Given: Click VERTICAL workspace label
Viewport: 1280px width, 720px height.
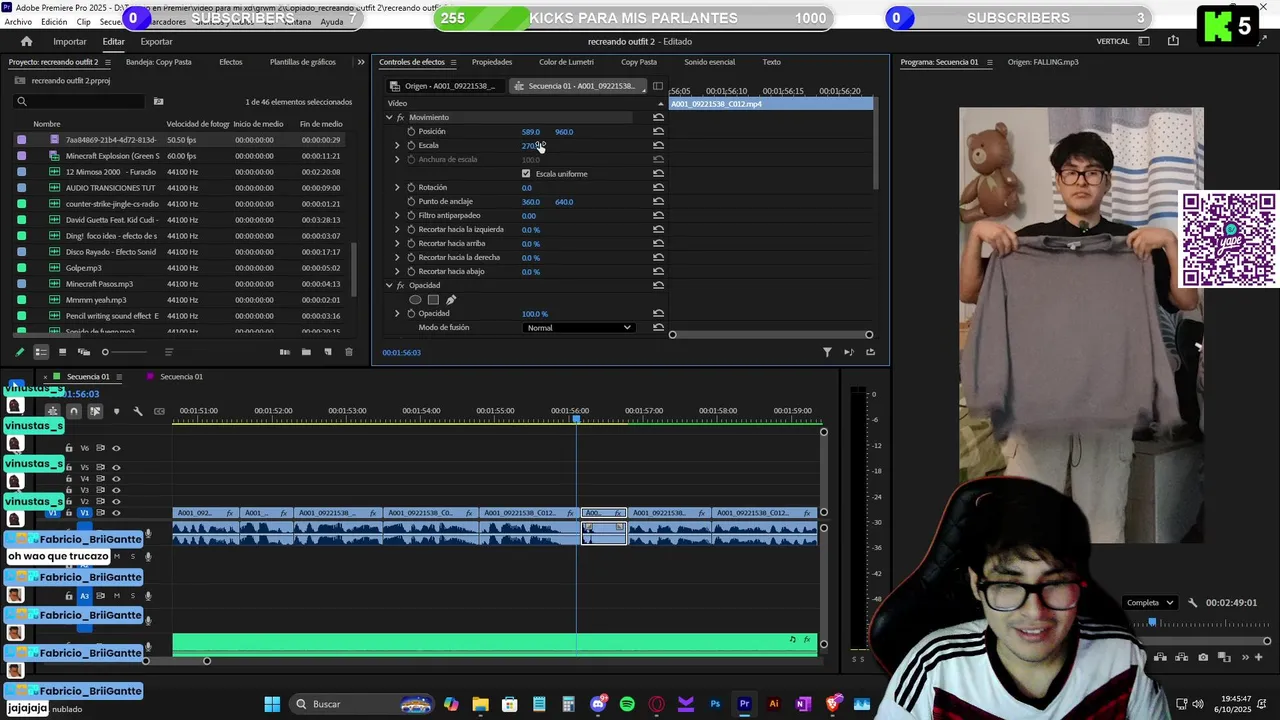Looking at the screenshot, I should (x=1112, y=41).
